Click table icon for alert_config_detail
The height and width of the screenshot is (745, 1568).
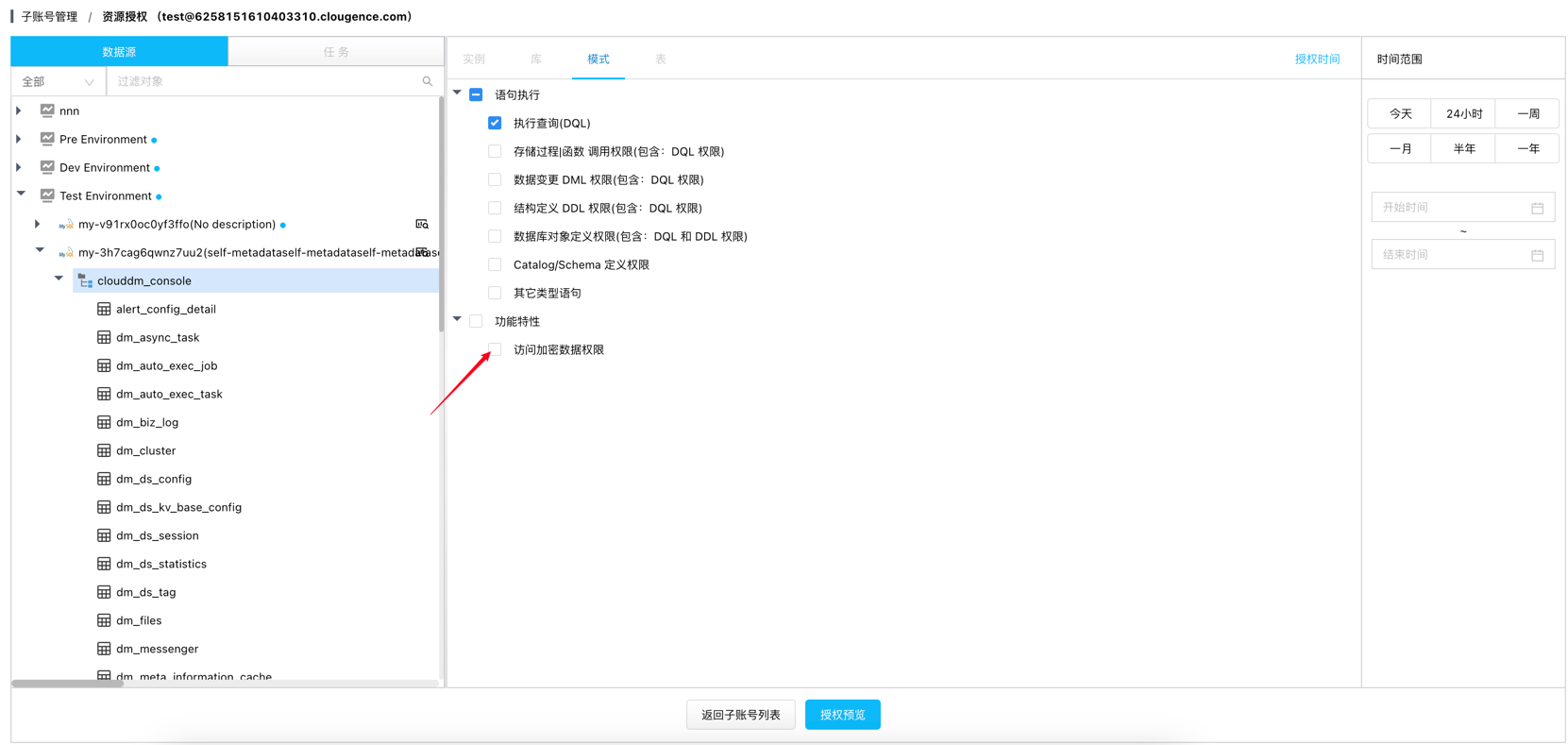pos(104,309)
